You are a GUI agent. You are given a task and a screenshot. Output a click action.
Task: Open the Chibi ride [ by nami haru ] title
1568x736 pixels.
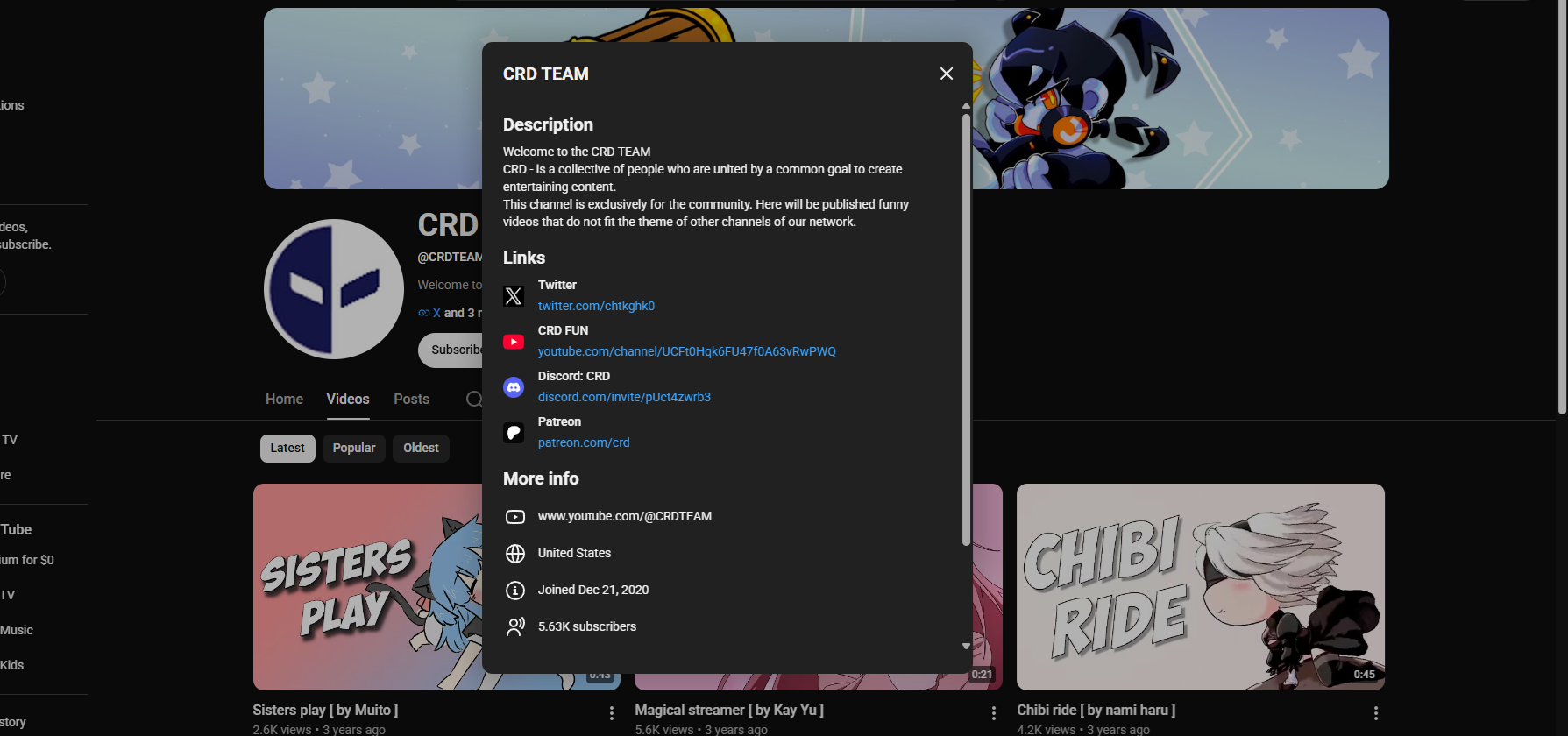pos(1096,711)
